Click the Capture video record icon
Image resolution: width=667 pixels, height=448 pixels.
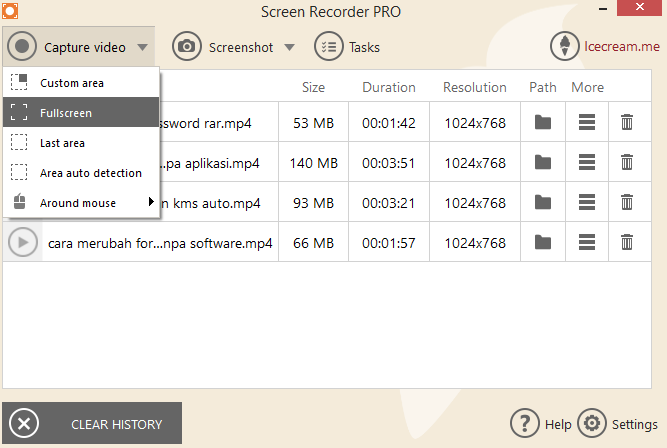[22, 46]
